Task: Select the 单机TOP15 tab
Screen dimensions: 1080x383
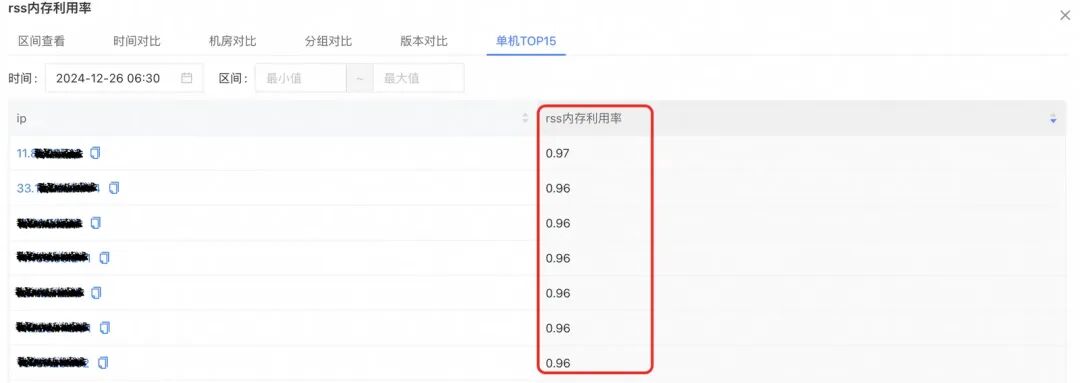Action: click(526, 41)
